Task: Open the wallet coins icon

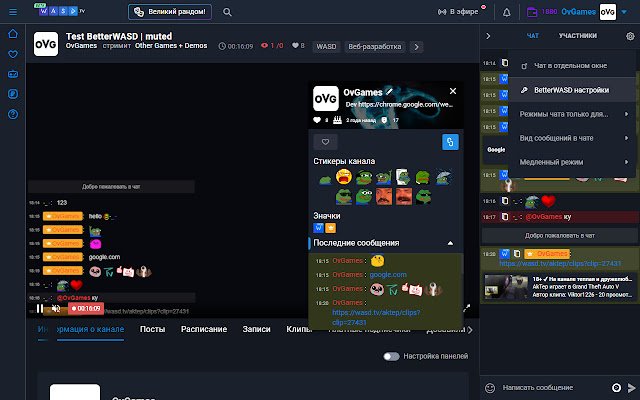Action: (x=532, y=12)
